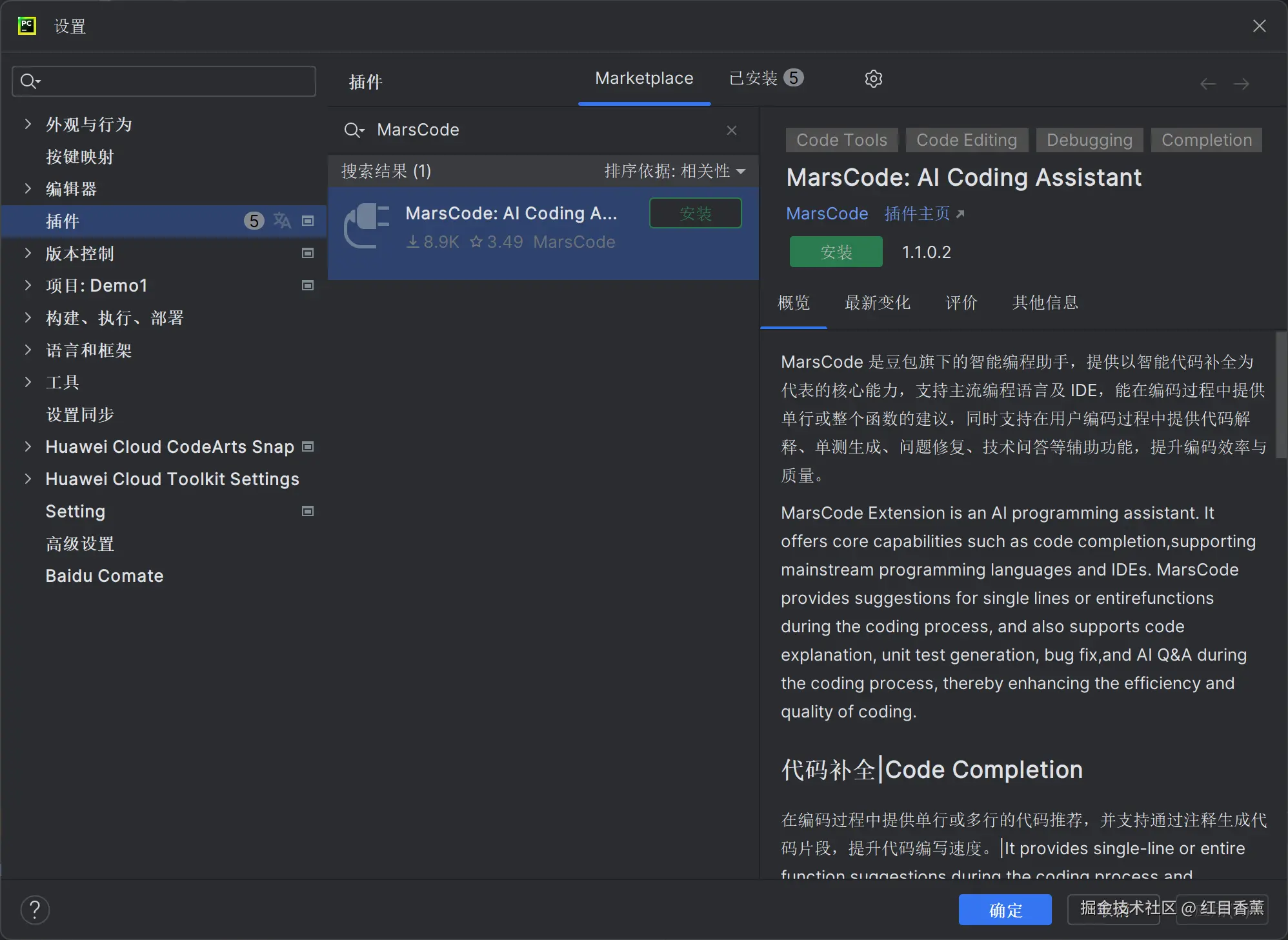Expand the Appearance & Behavior (外观与行为) section
Image resolution: width=1288 pixels, height=940 pixels.
28,124
